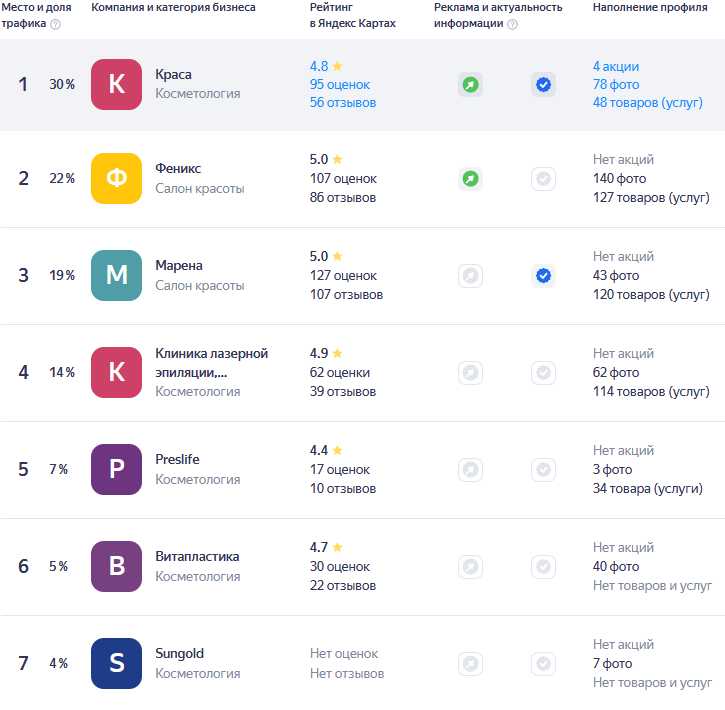Click the inactive advertising icon for Preslife
This screenshot has height=710, width=725.
pos(471,470)
